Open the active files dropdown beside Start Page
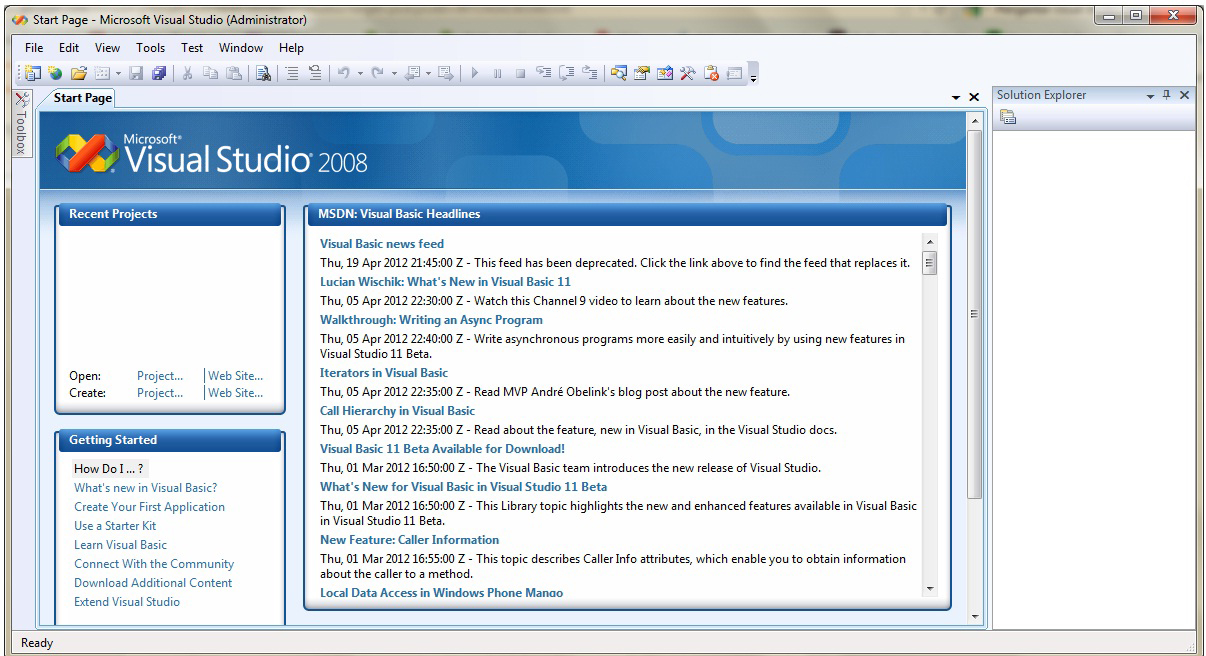The width and height of the screenshot is (1206, 656). click(x=956, y=97)
